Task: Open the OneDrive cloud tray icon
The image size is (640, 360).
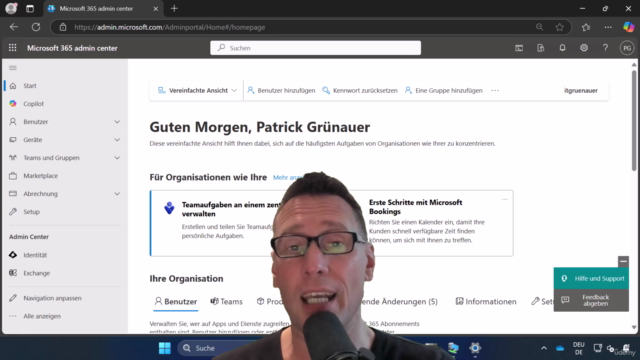Action: point(560,348)
